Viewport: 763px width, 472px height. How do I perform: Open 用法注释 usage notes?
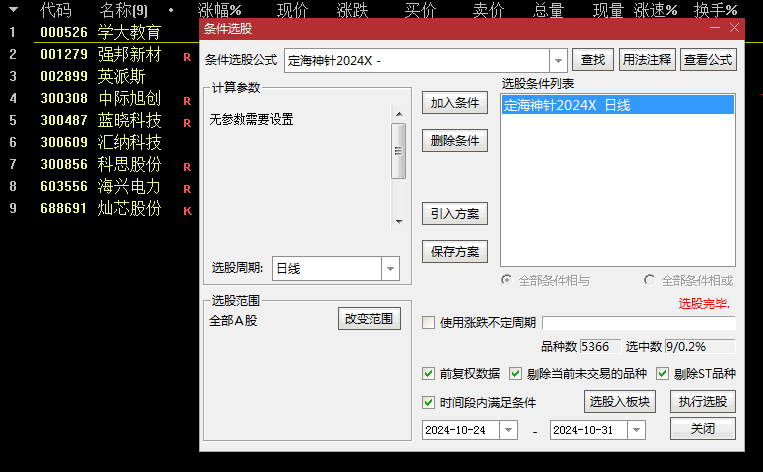tap(647, 60)
